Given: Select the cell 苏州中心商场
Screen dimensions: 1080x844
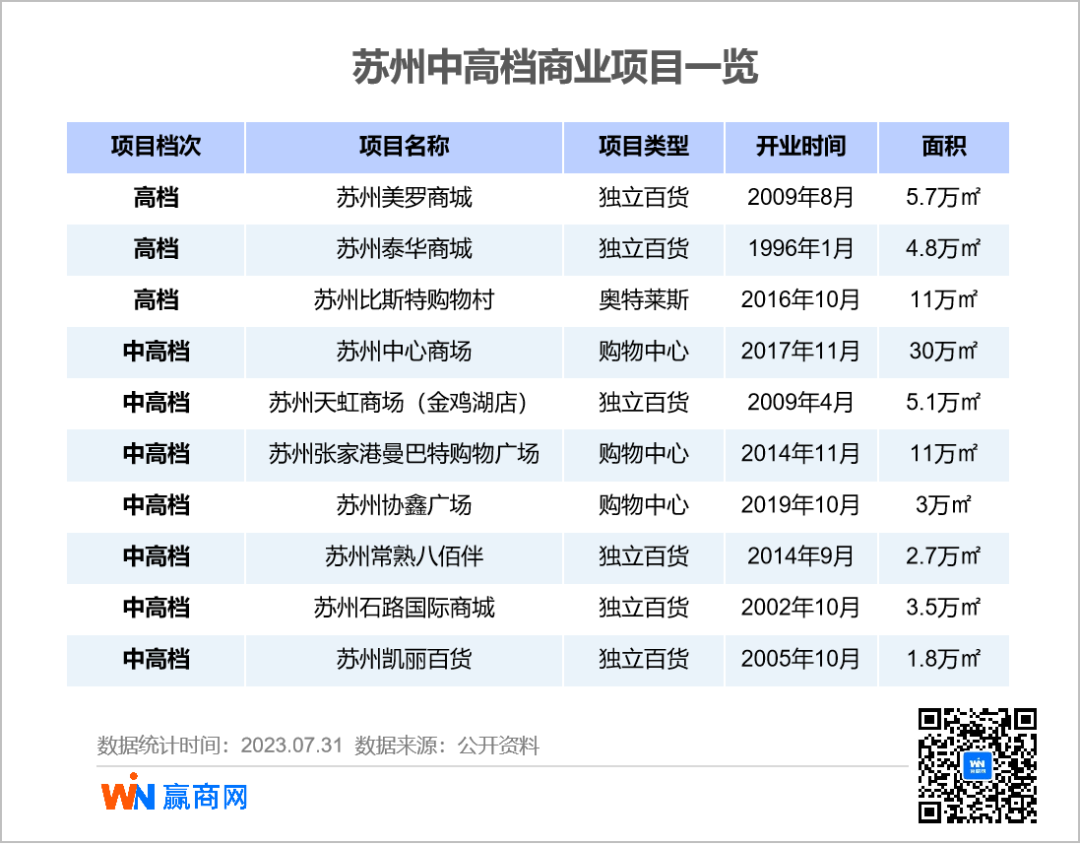Looking at the screenshot, I should (404, 351).
